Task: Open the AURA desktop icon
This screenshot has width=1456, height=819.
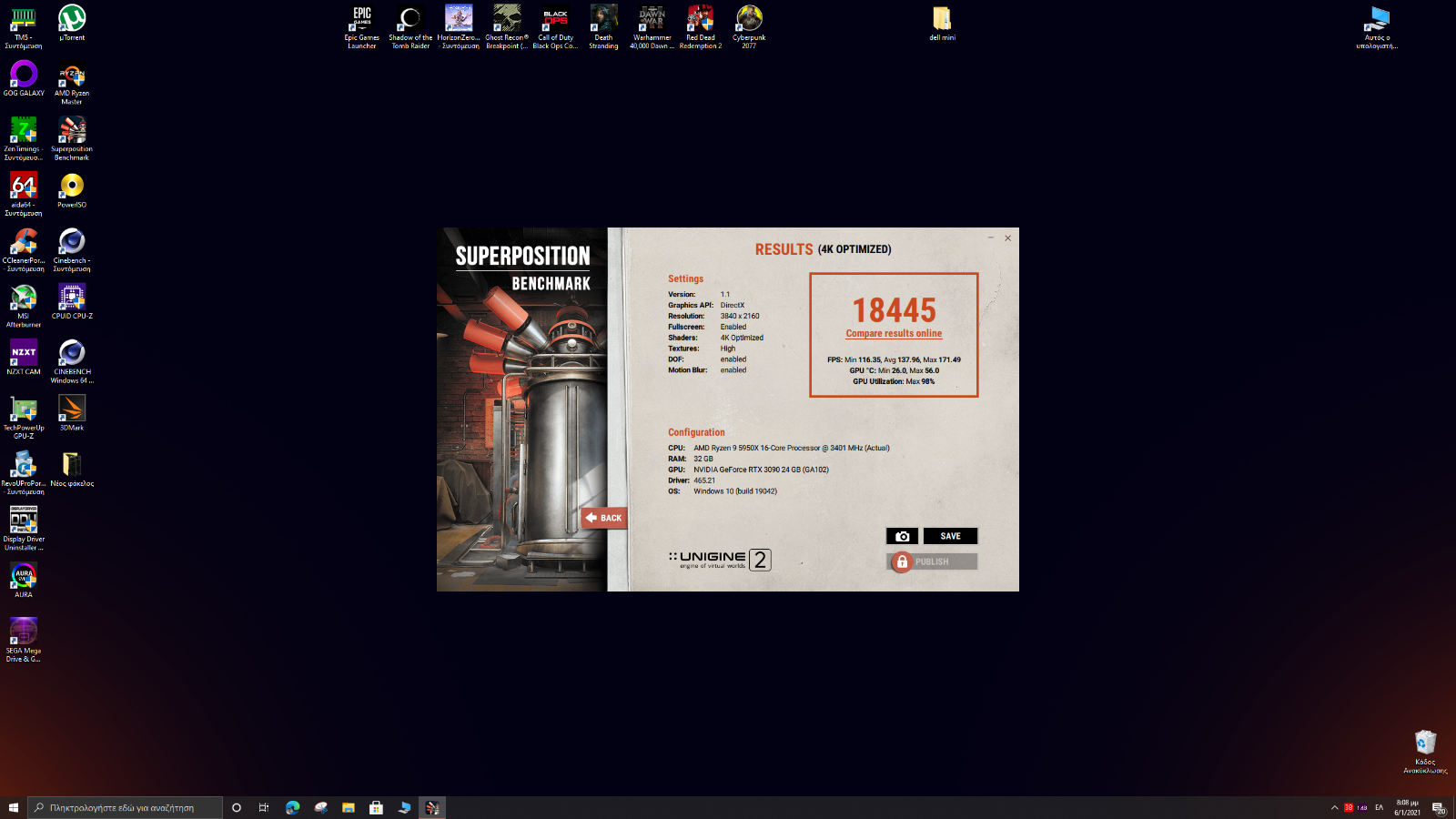Action: [x=24, y=580]
